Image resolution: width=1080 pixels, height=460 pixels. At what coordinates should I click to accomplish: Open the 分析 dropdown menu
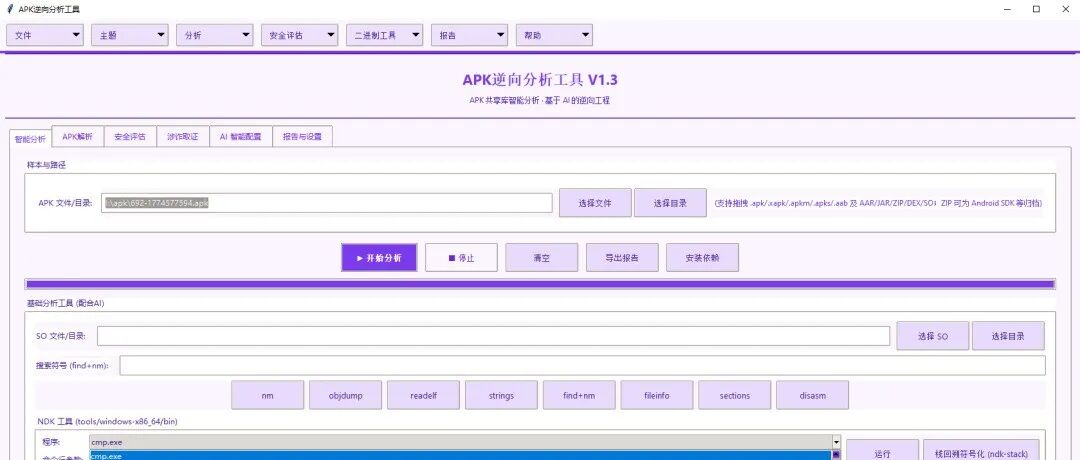coord(214,35)
